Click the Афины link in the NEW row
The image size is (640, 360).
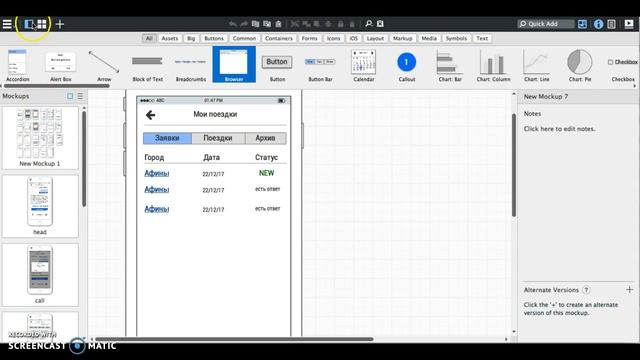[x=157, y=173]
